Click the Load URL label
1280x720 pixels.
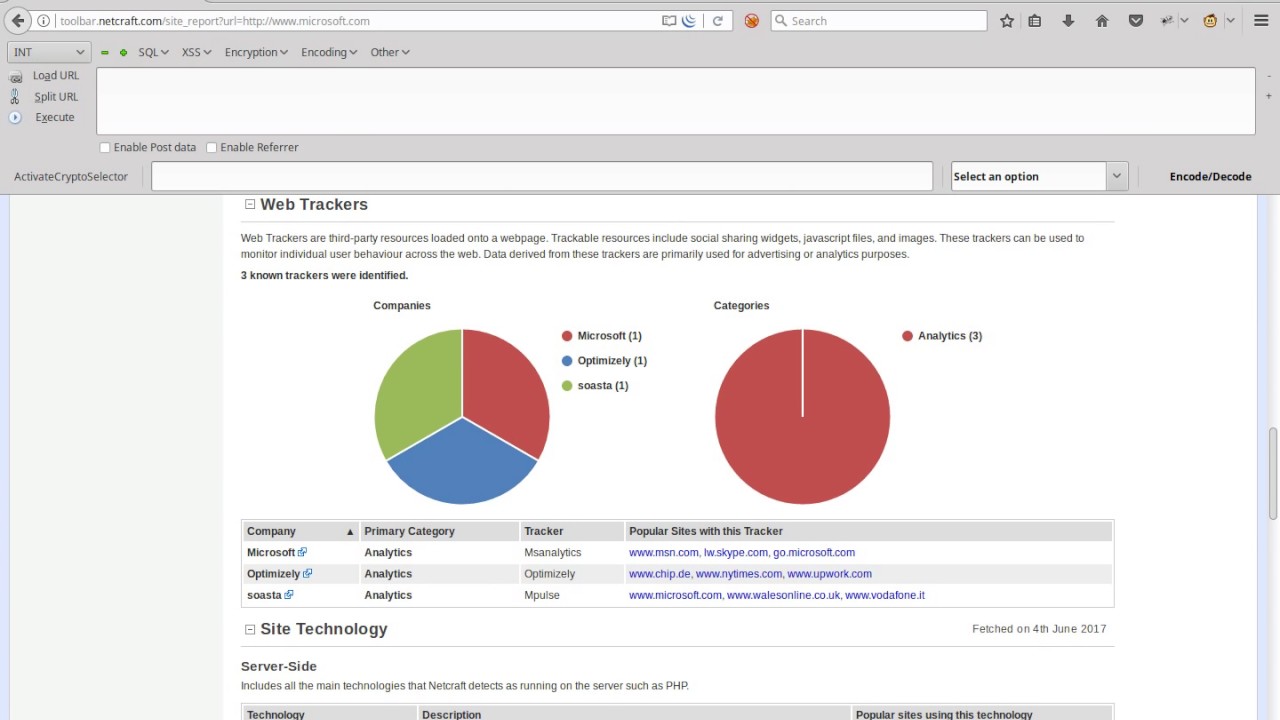click(x=55, y=76)
